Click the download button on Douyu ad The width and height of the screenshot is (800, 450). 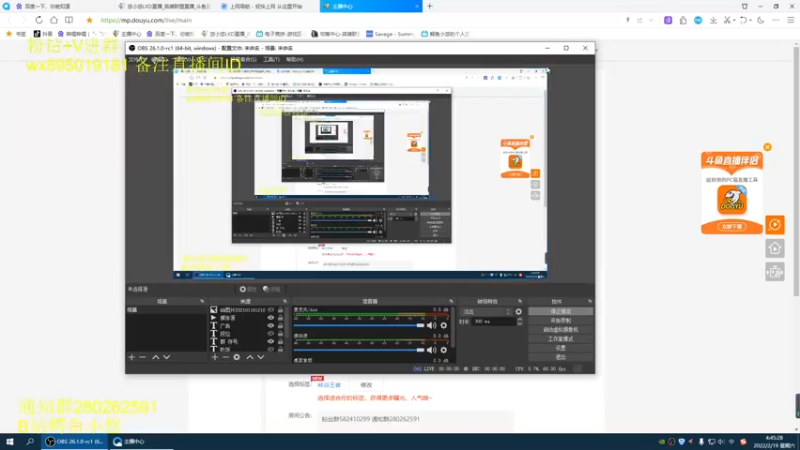coord(732,227)
